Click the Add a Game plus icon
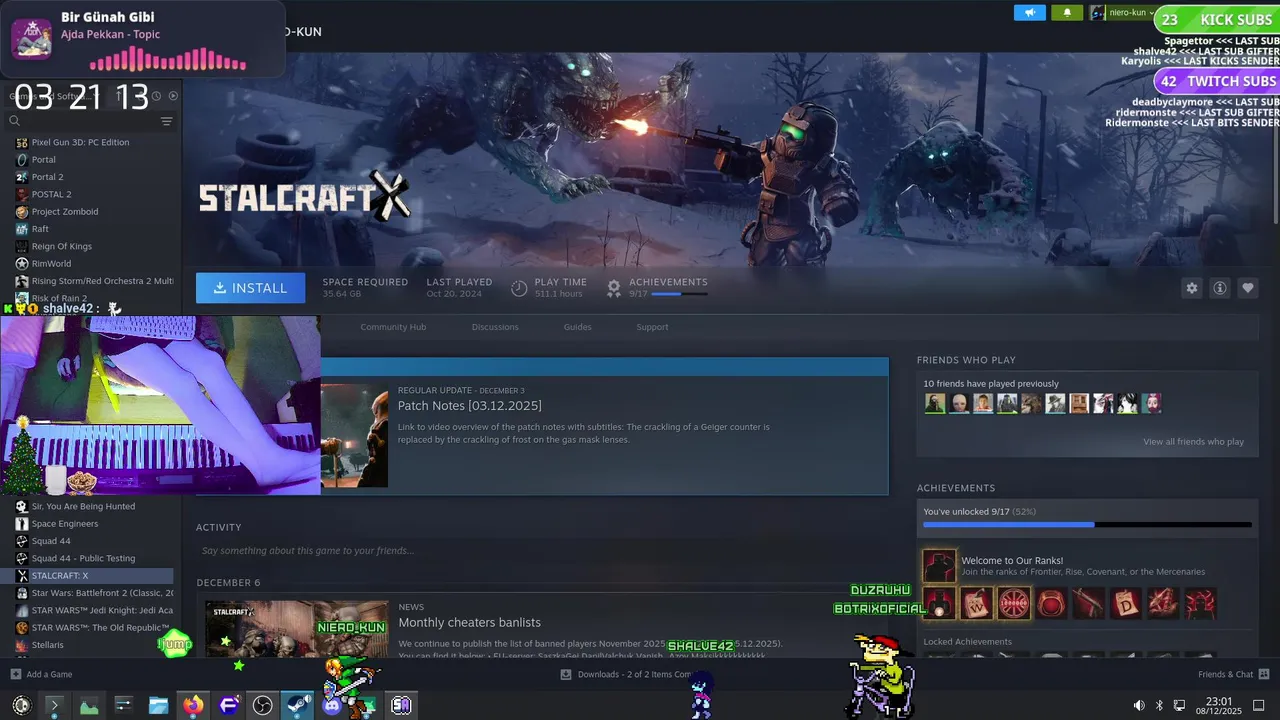Screen dimensions: 1280x720 coord(16,674)
